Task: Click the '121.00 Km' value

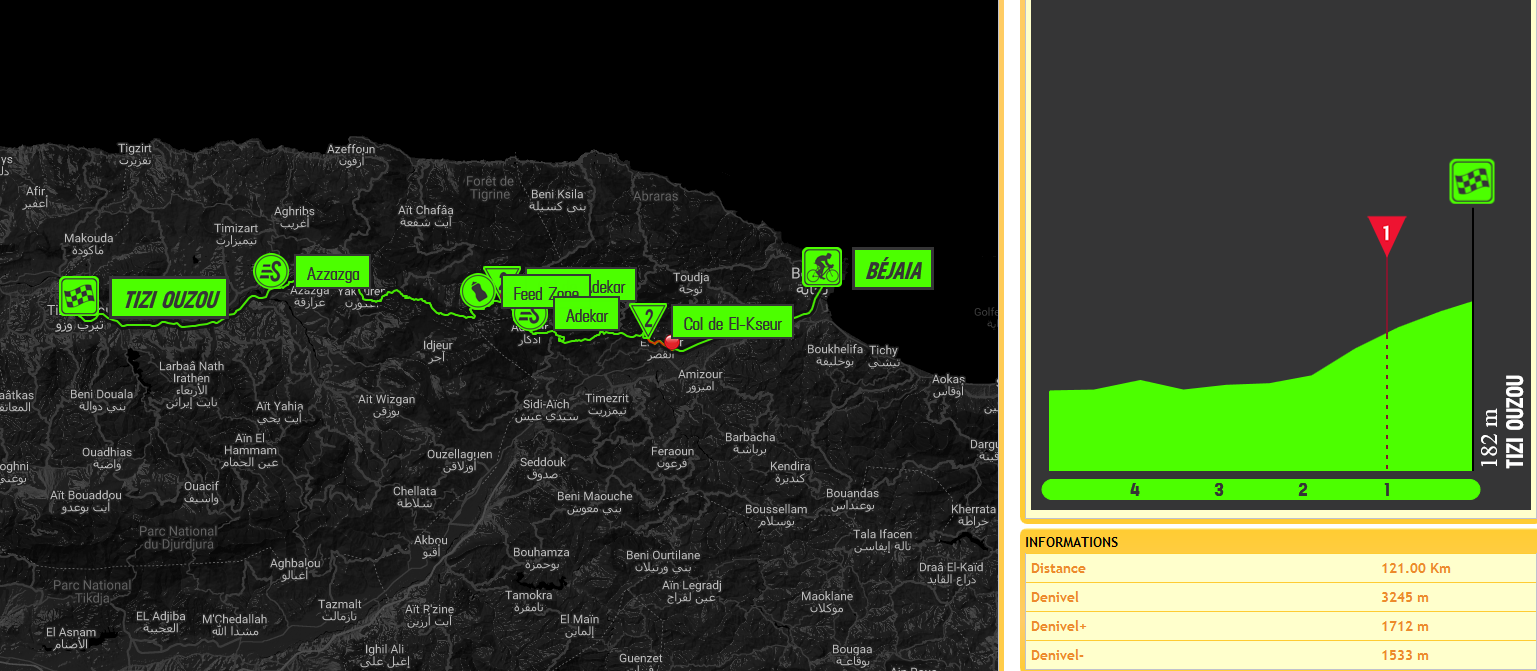Action: coord(1415,568)
